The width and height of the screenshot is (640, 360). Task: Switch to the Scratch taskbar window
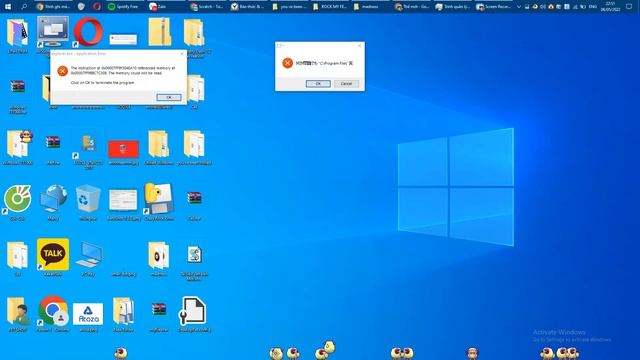click(207, 7)
